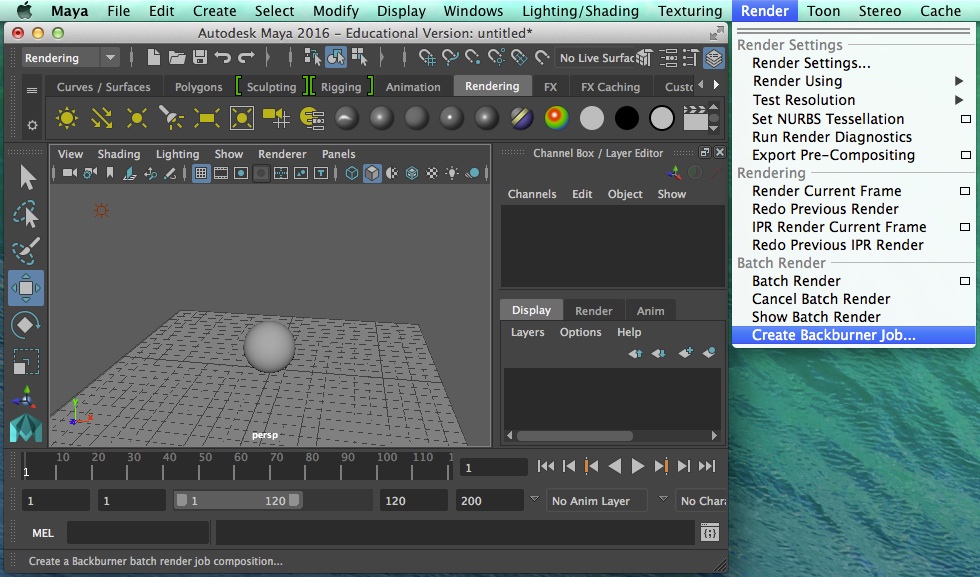Toggle the resolution gate in the viewport
980x577 pixels.
pyautogui.click(x=241, y=173)
